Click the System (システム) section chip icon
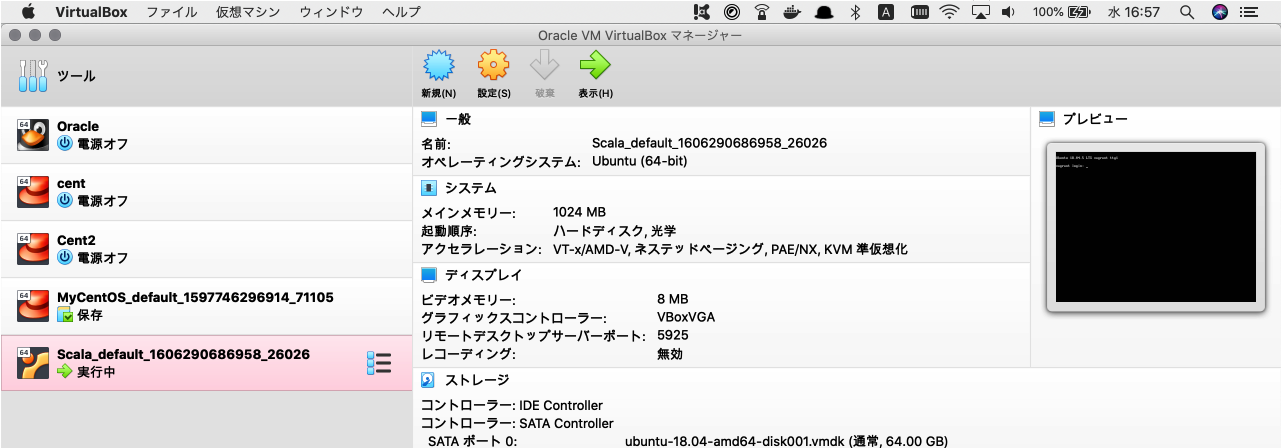Image resolution: width=1281 pixels, height=448 pixels. tap(429, 188)
